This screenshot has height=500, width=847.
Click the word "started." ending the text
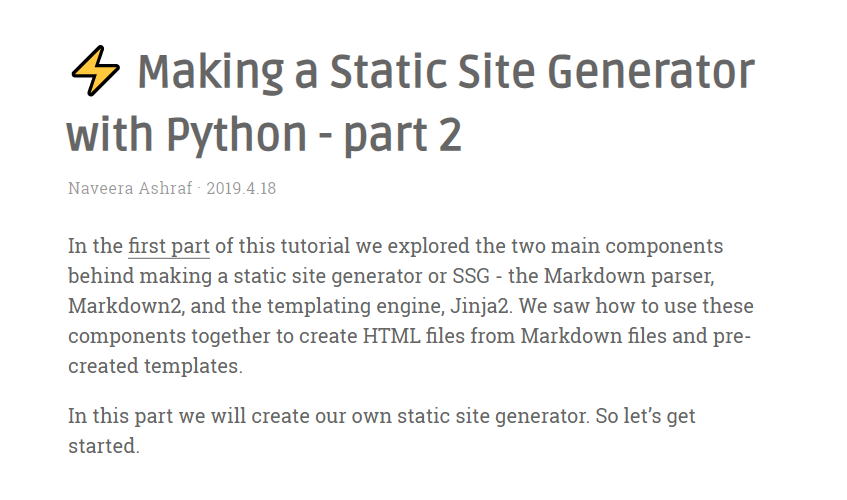click(103, 446)
